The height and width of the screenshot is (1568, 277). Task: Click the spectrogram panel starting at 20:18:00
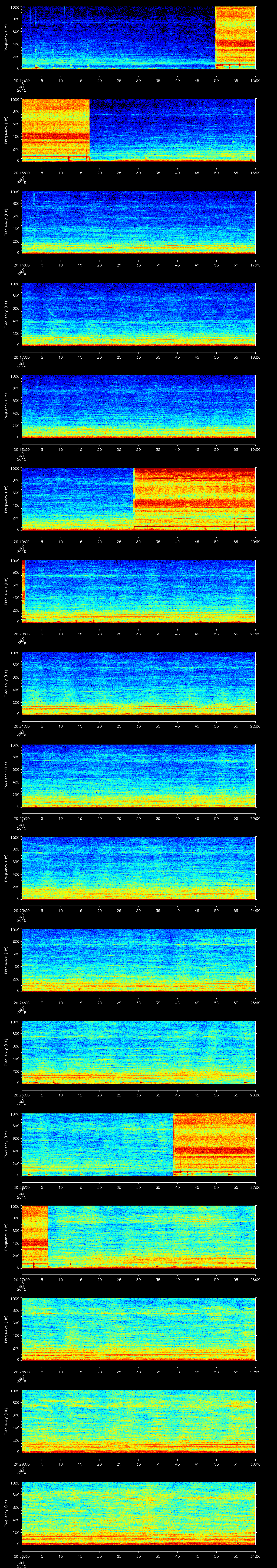point(138,407)
